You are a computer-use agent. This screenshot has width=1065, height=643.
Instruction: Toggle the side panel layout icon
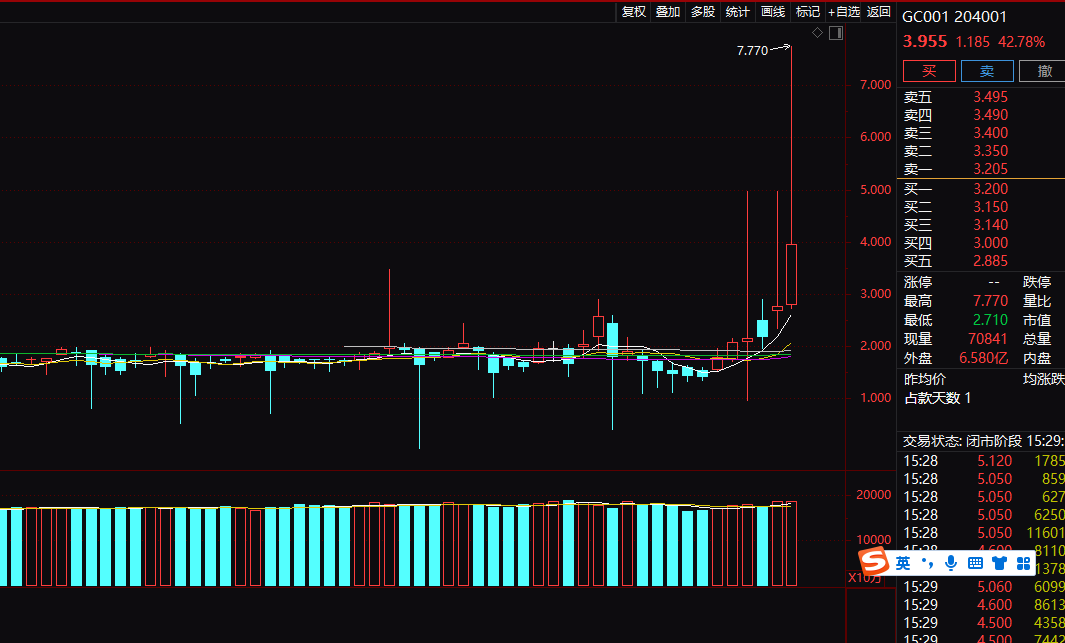836,33
